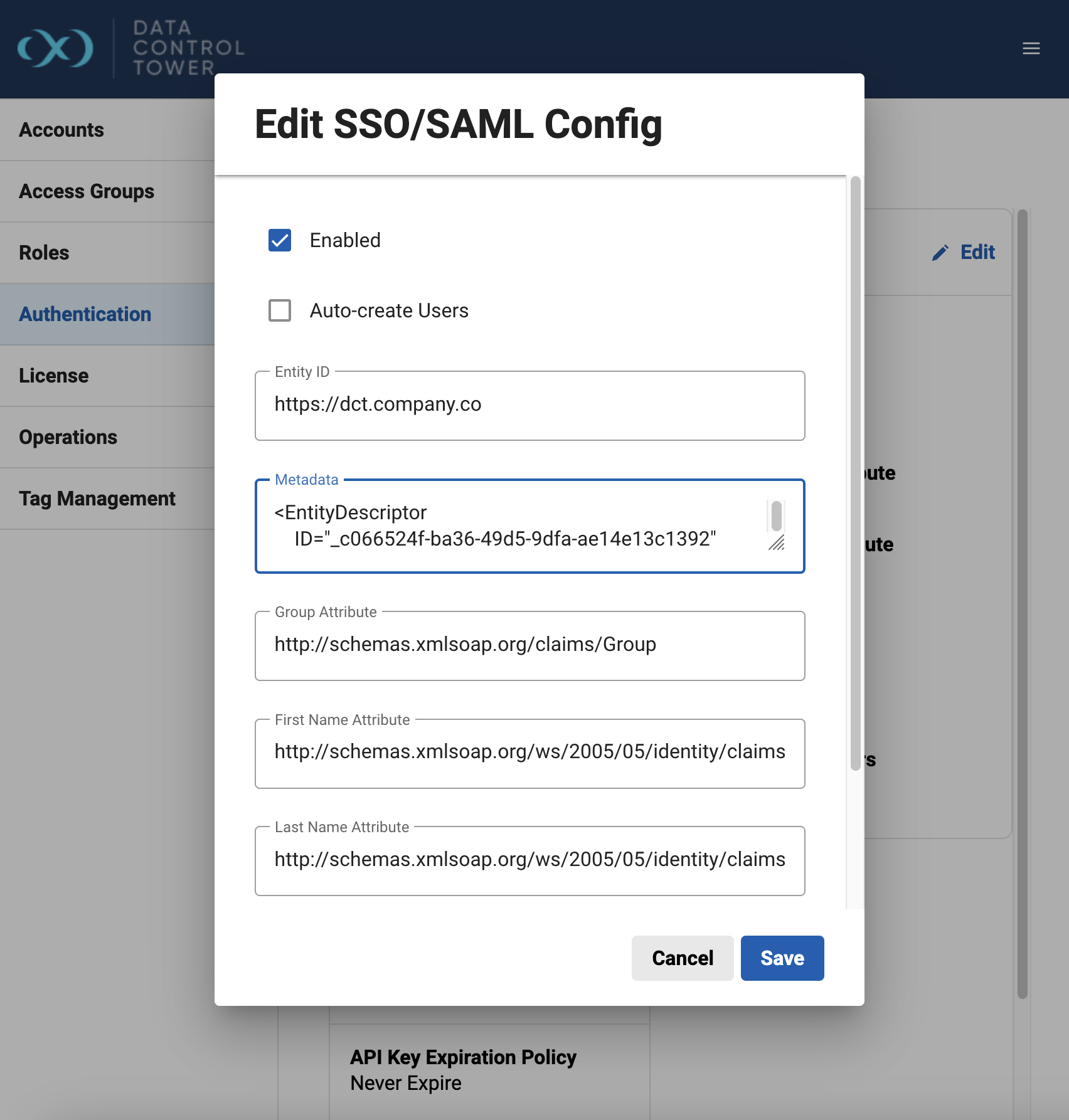
Task: Click the Last Name Attribute field
Action: (530, 860)
